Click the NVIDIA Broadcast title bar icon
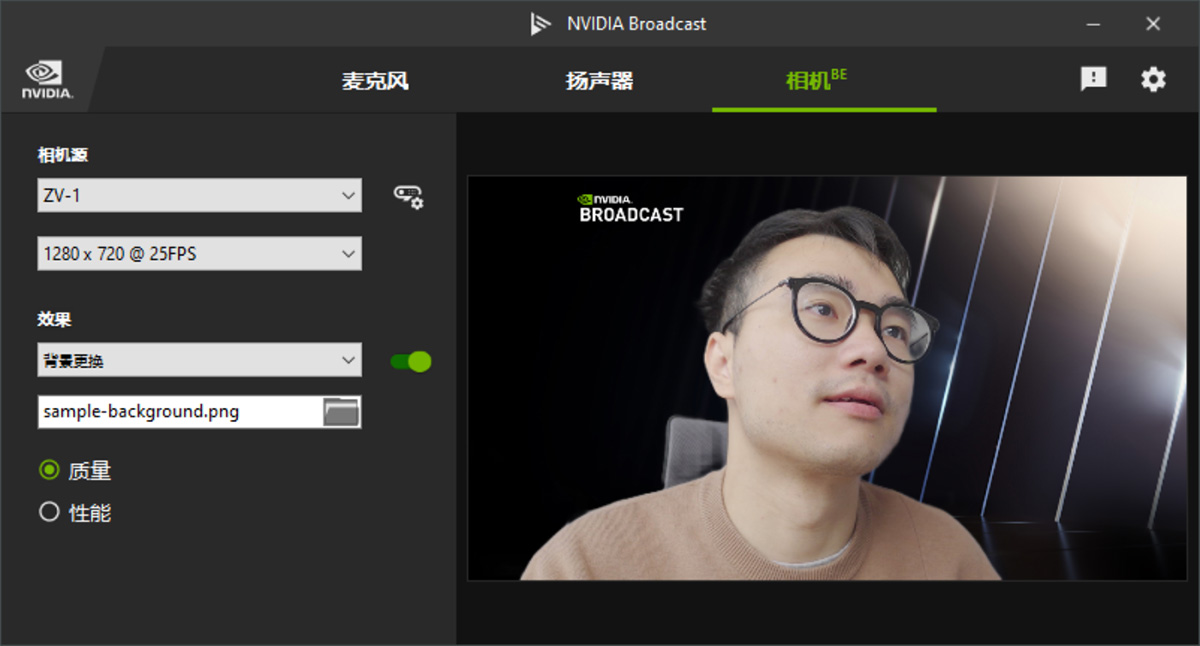The image size is (1200, 646). (541, 23)
